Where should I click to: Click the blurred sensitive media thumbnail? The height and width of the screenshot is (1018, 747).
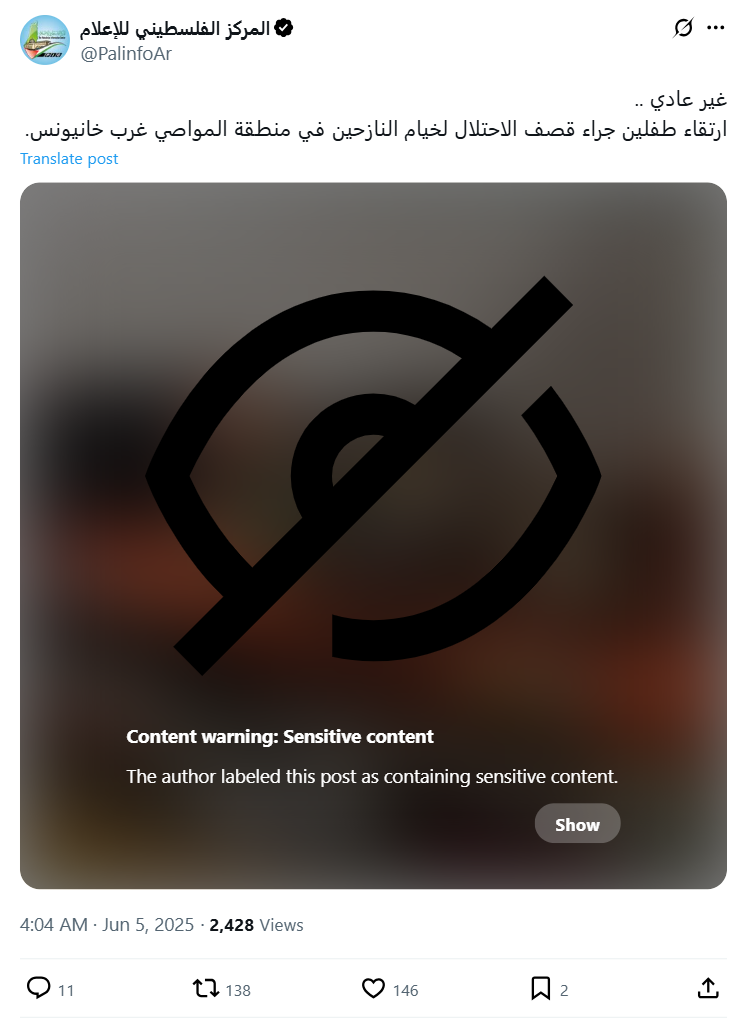373,536
